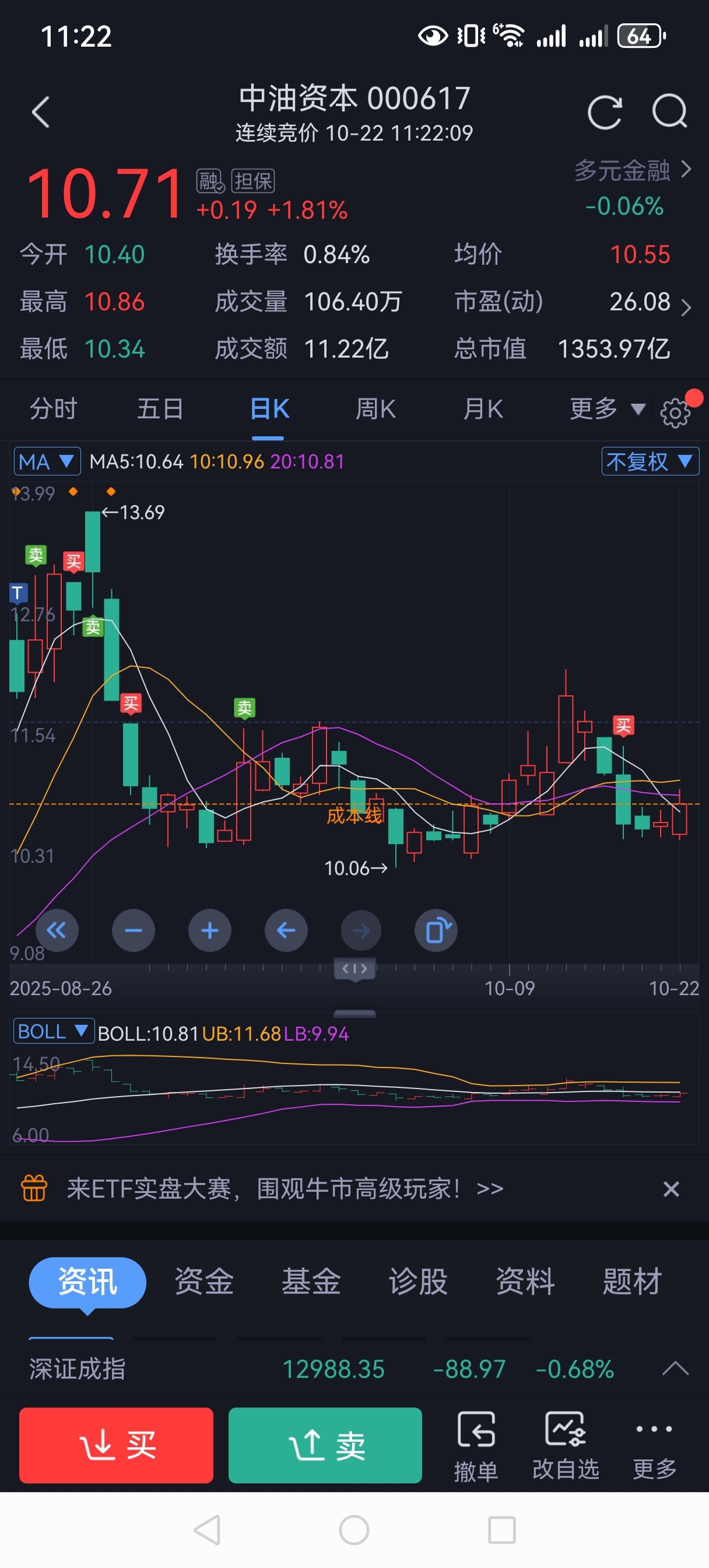The height and width of the screenshot is (1568, 709).
Task: Shift chart left with arrow button
Action: click(286, 929)
